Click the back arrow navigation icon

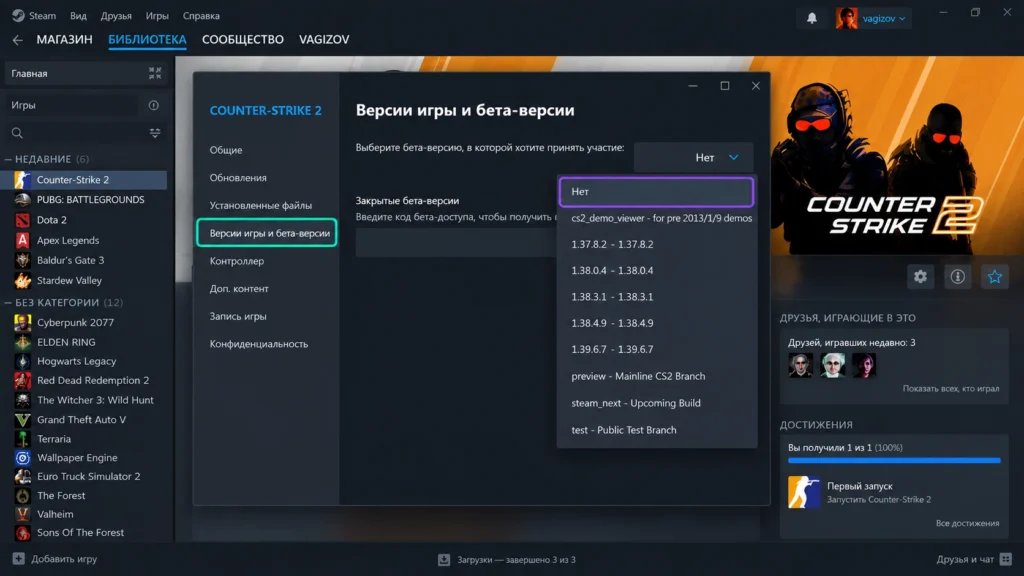click(x=18, y=40)
